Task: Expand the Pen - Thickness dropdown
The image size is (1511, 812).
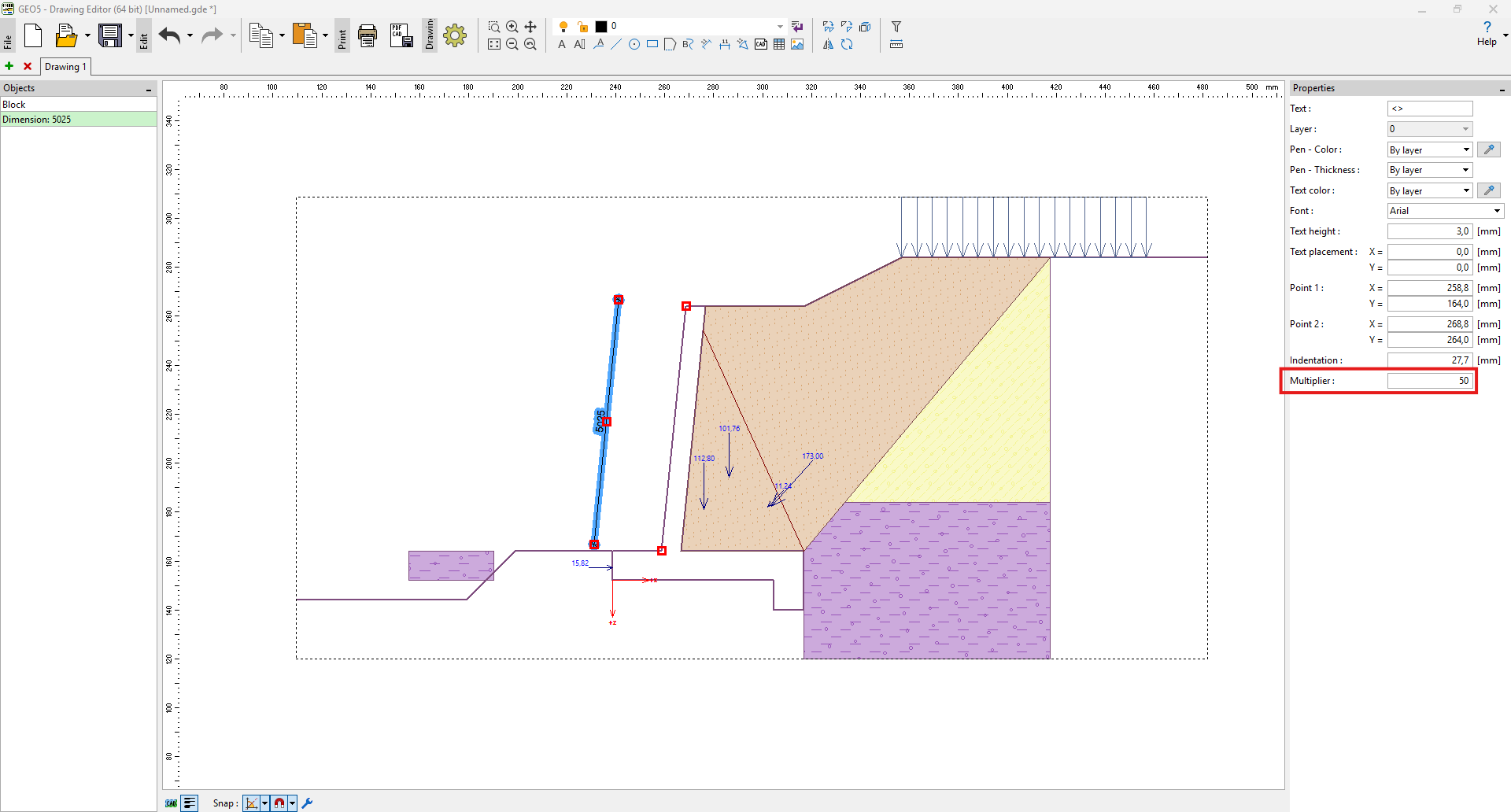Action: coord(1429,170)
